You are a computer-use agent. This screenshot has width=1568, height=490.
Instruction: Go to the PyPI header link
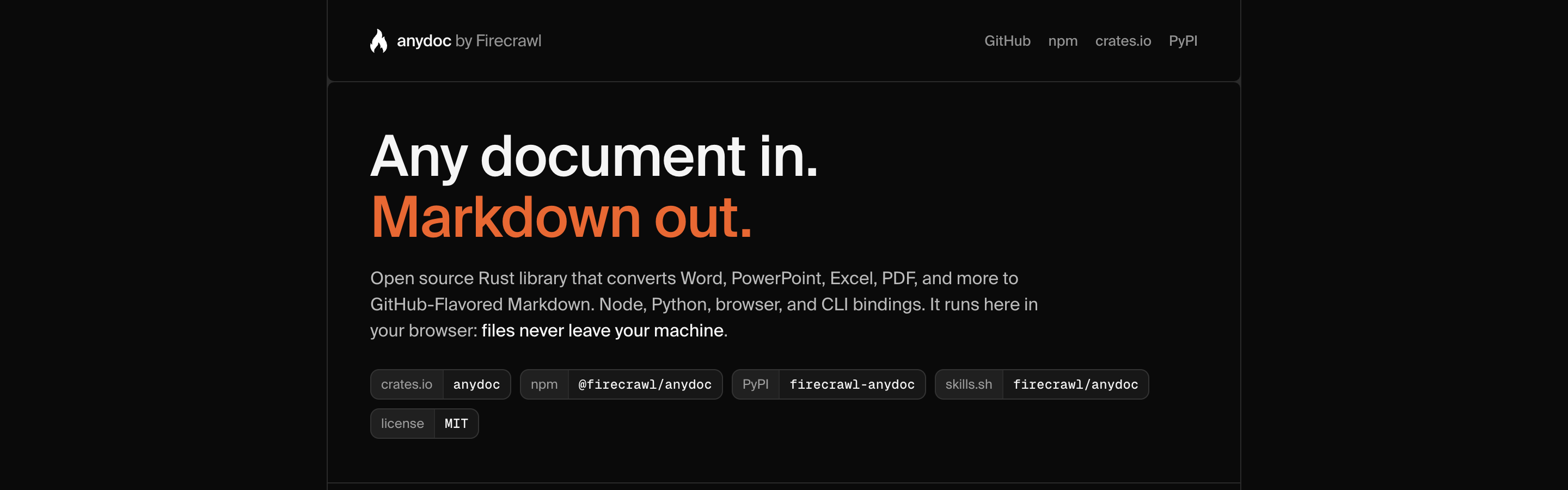(x=1182, y=41)
